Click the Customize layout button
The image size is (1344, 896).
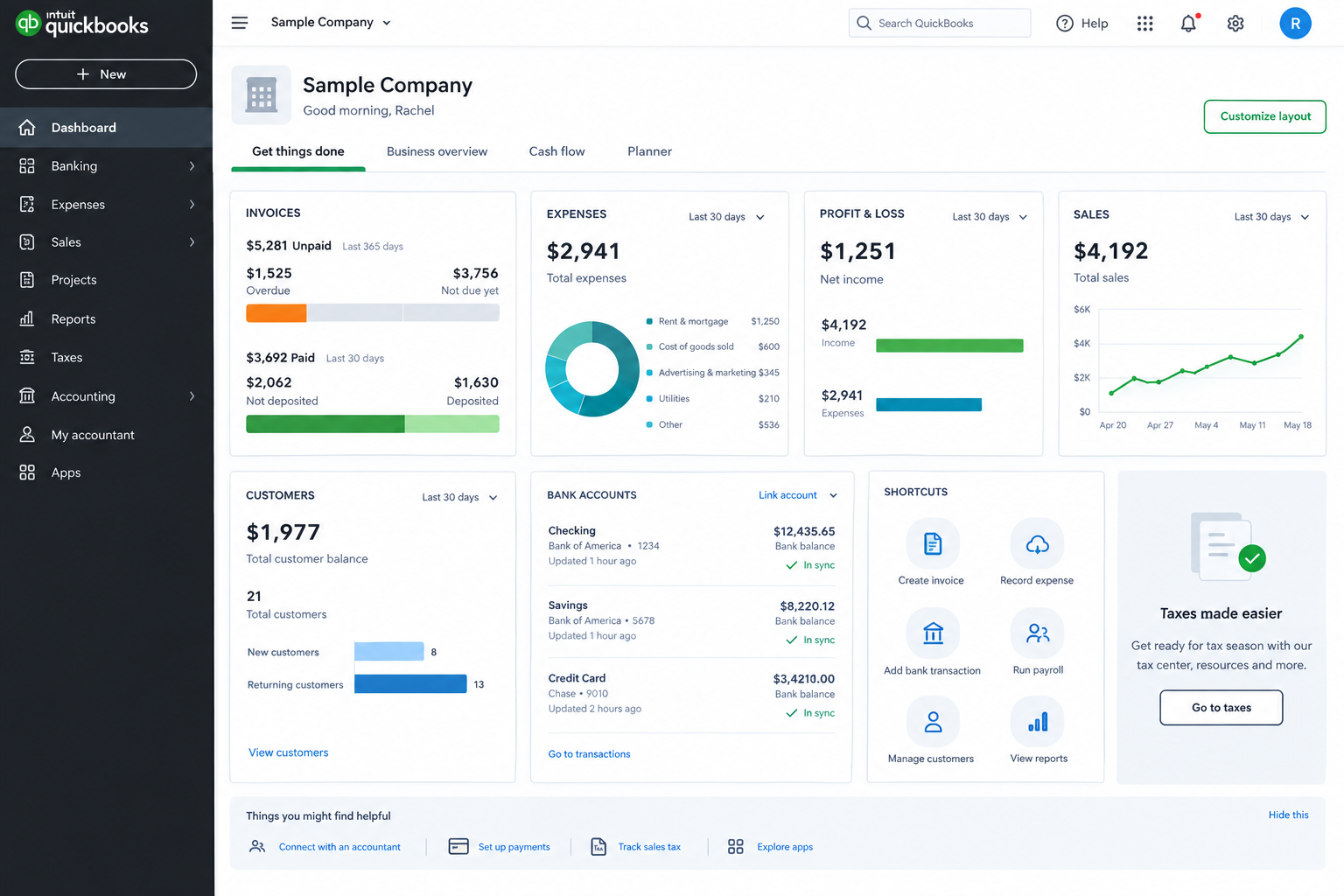point(1265,116)
